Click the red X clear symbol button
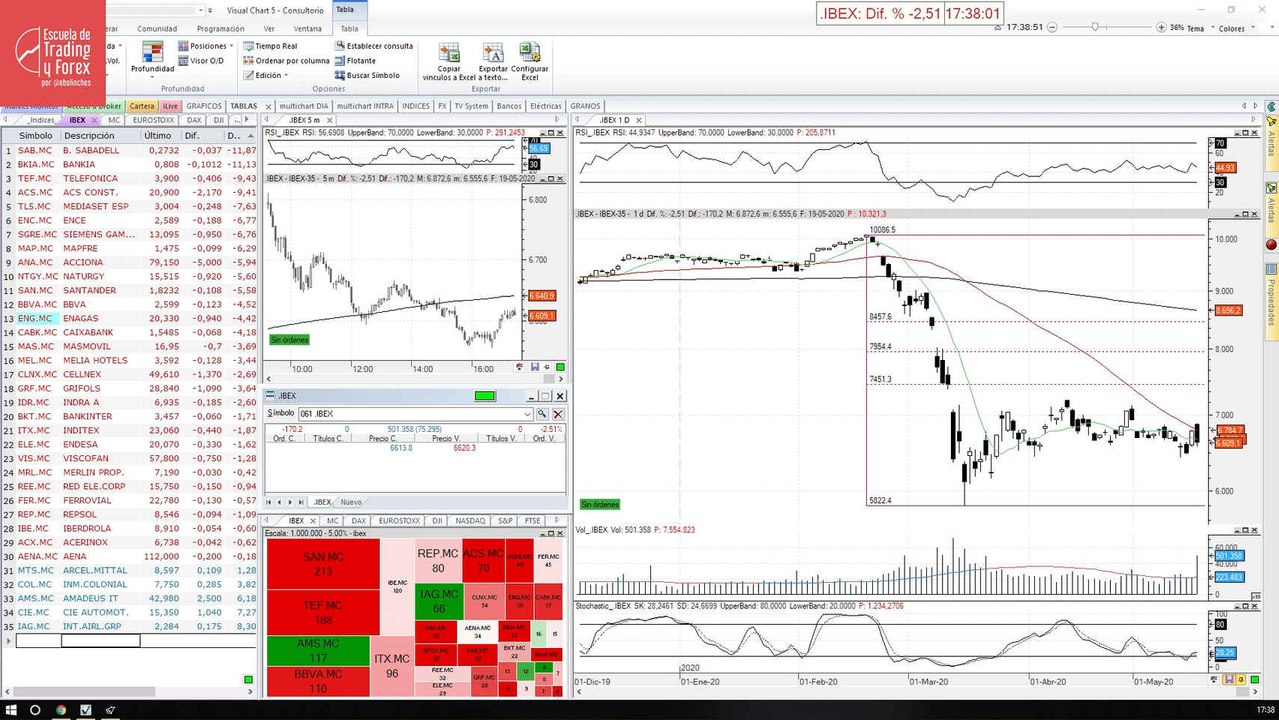The height and width of the screenshot is (720, 1279). click(558, 414)
